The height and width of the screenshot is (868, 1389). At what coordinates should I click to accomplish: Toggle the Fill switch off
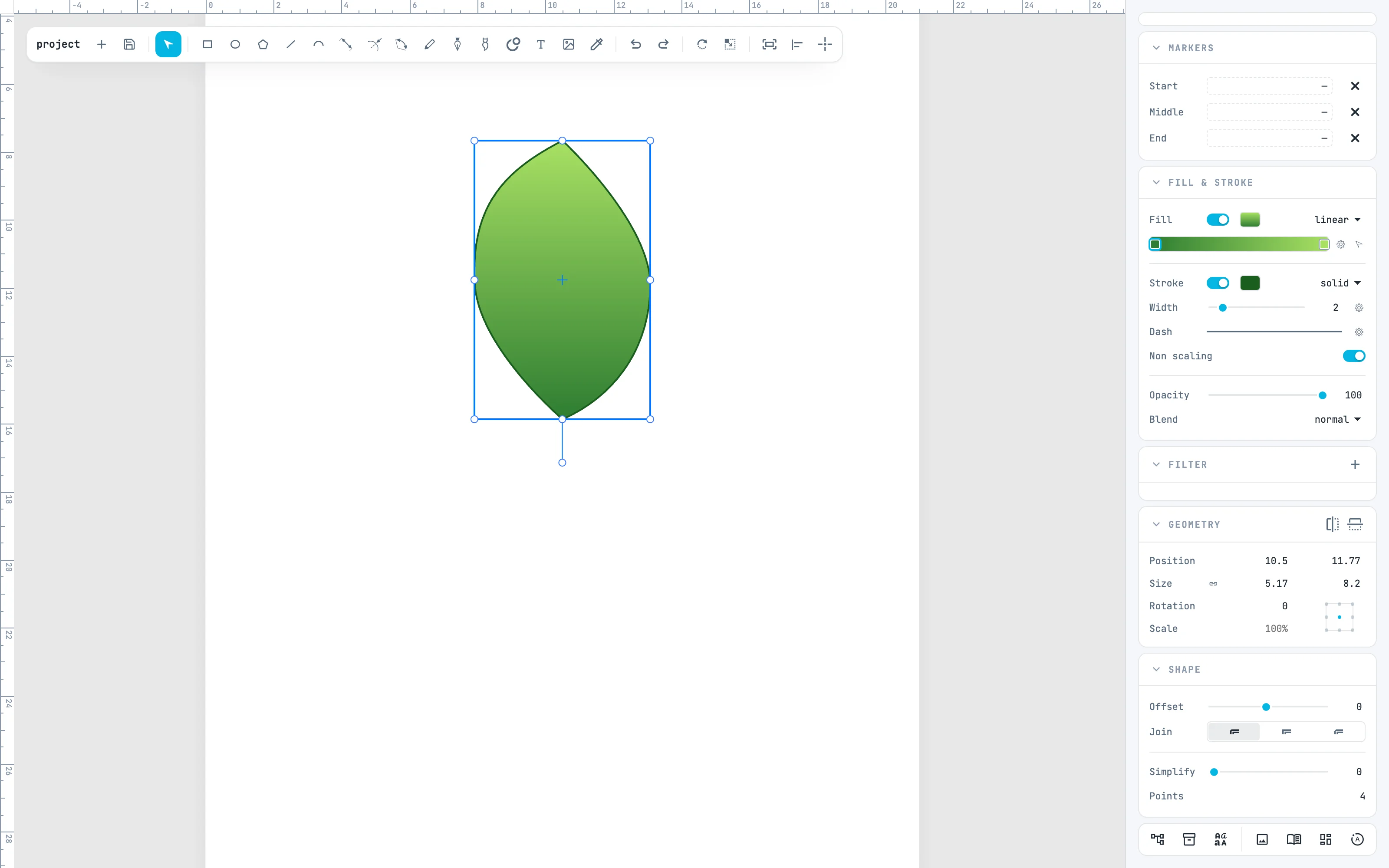point(1218,220)
